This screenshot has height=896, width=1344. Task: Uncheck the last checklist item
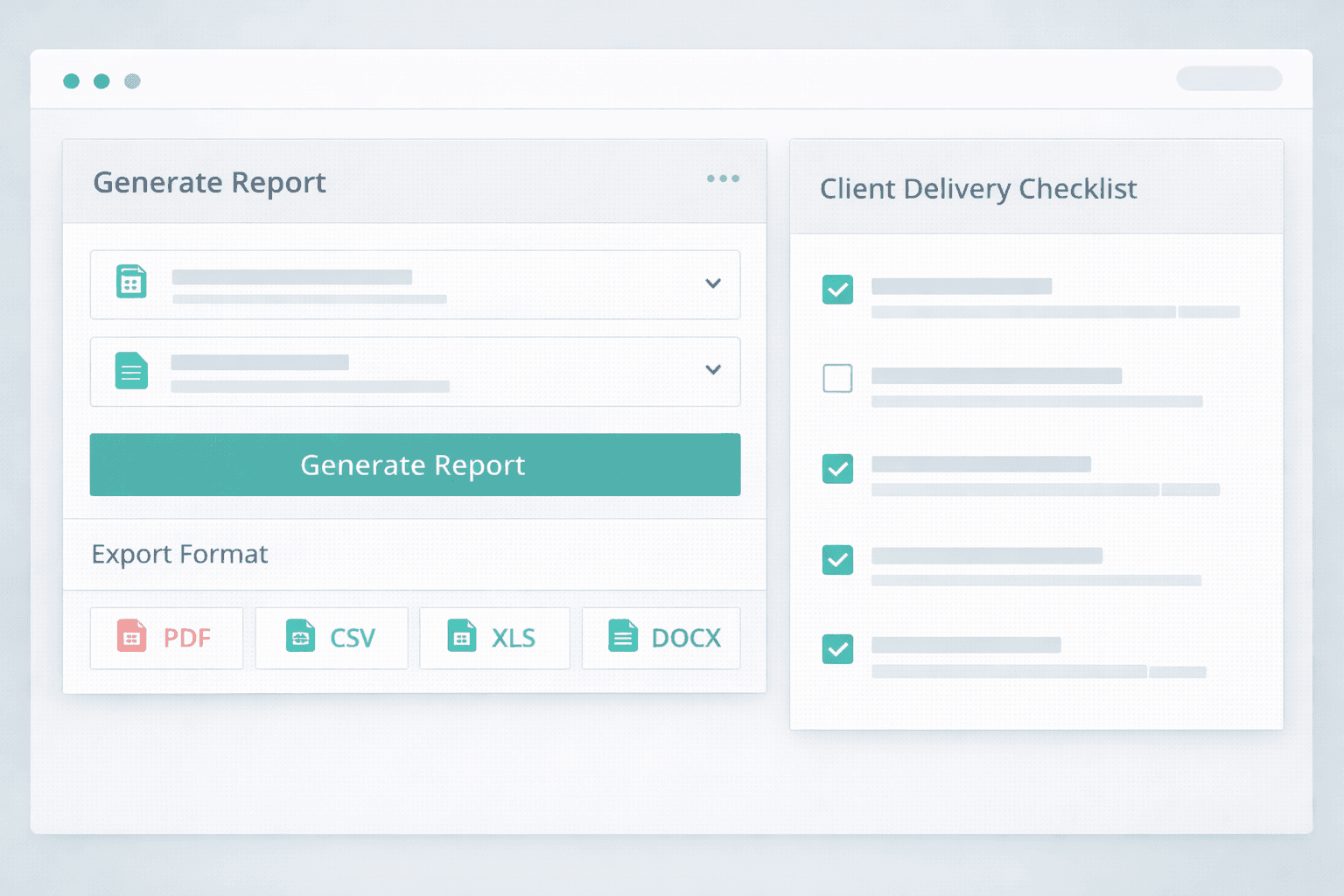coord(837,649)
